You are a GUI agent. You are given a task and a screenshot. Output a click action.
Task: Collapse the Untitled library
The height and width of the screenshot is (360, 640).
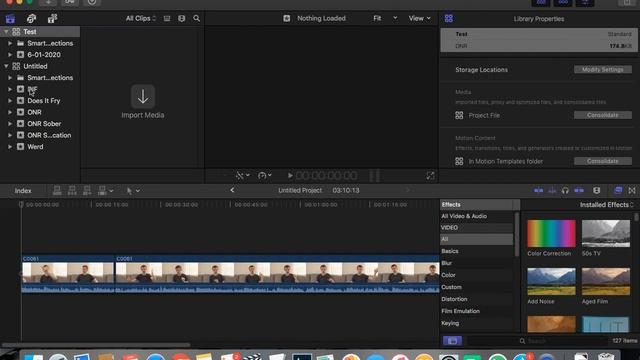point(6,66)
